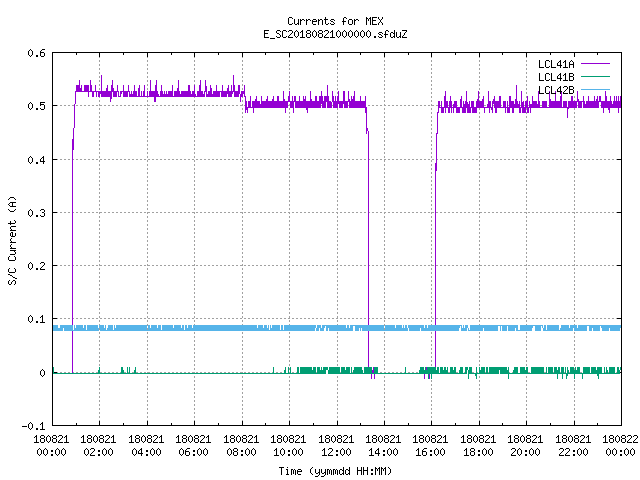
Task: Click the x-axis tick 180821 04:00
Action: coord(146,445)
